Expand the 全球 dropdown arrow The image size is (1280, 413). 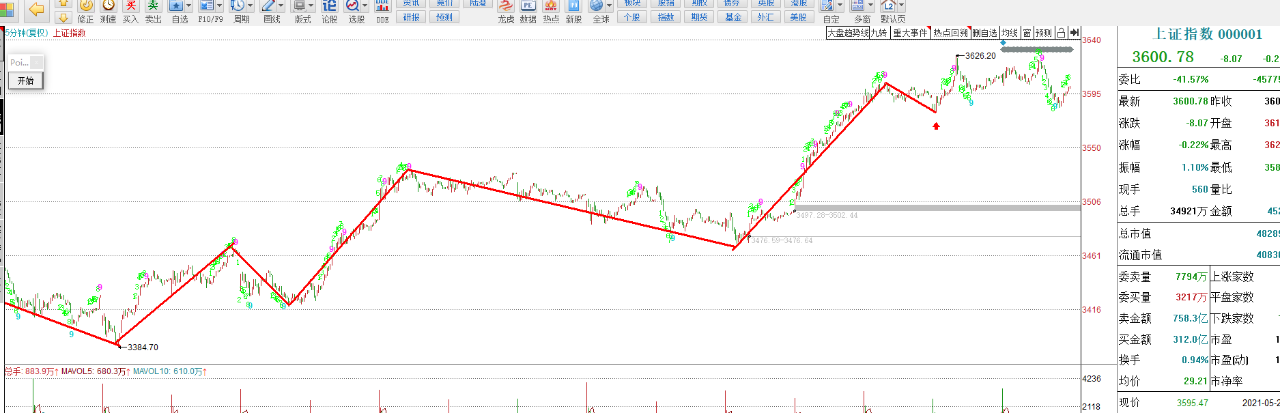pyautogui.click(x=609, y=5)
